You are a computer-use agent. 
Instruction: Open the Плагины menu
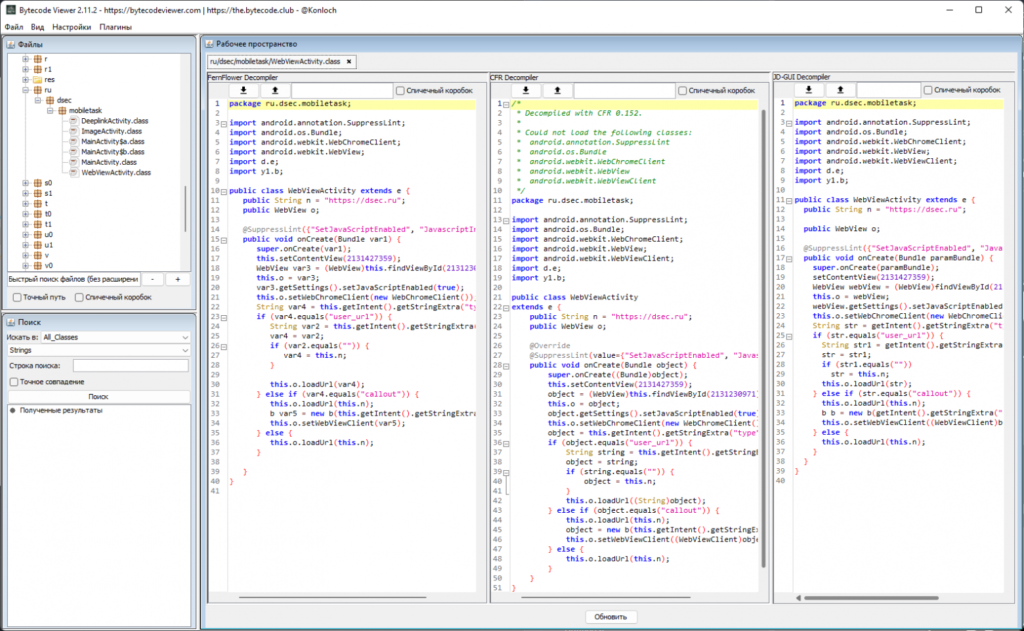coord(116,27)
